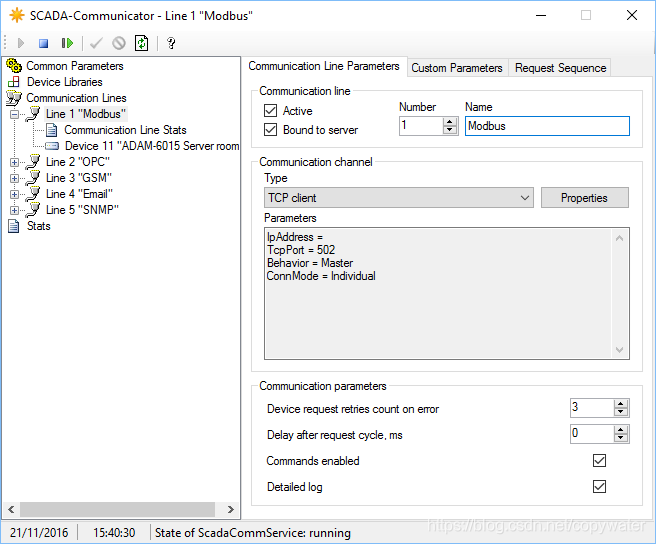Click the SCADA-Communicator sun icon in title bar

17,15
